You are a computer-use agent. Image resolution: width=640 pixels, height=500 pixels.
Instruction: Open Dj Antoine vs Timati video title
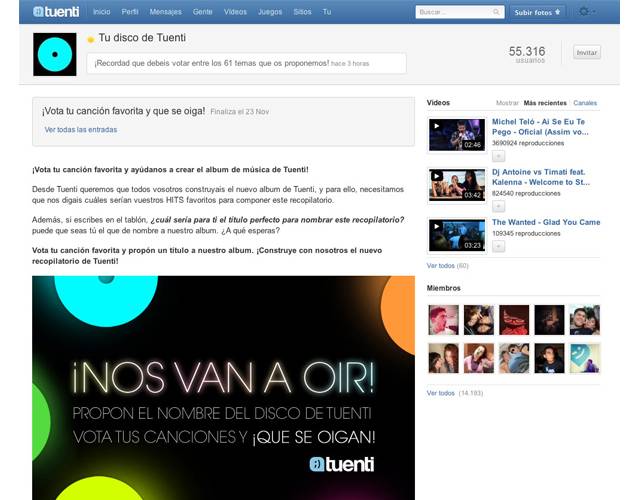coord(541,177)
